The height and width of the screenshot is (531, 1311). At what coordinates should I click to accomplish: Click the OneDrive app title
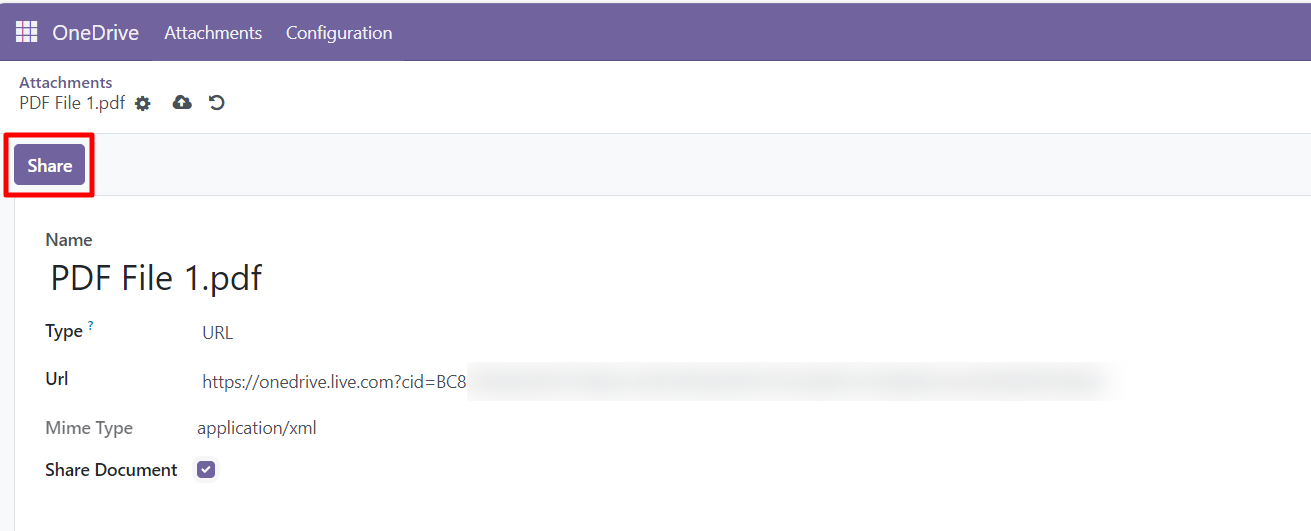coord(96,33)
